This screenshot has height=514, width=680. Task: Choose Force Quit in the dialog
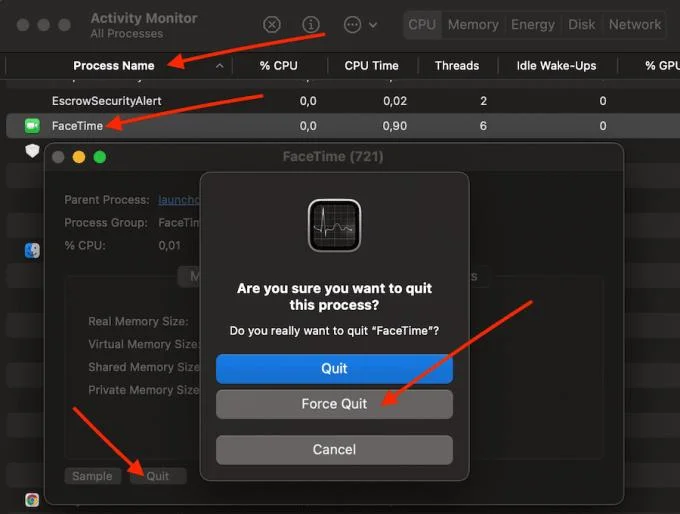click(x=334, y=404)
